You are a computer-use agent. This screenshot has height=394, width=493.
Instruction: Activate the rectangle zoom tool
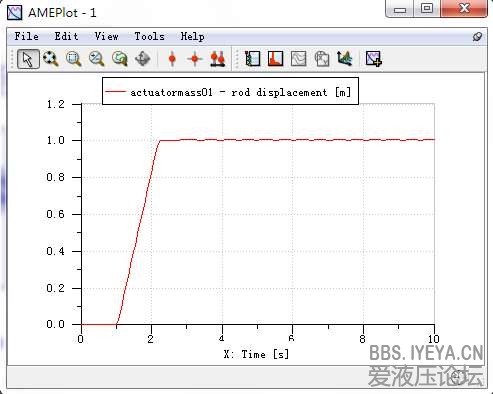click(74, 59)
